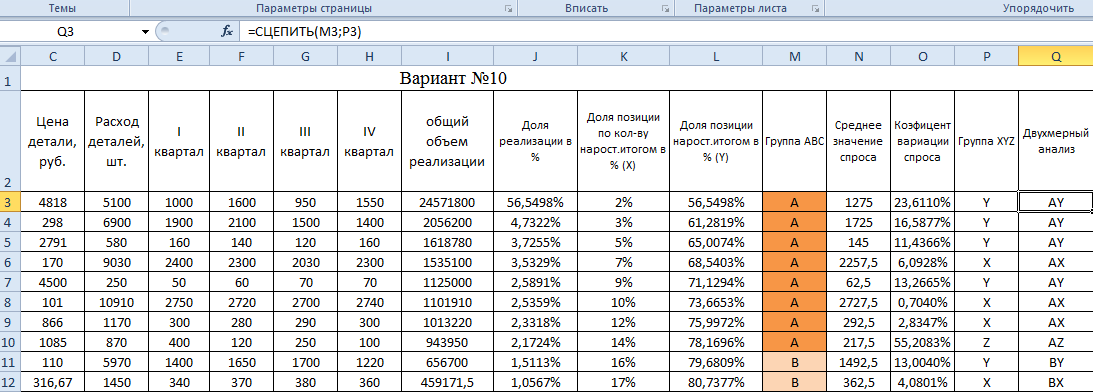Click cell with value 1492,5

pos(858,363)
